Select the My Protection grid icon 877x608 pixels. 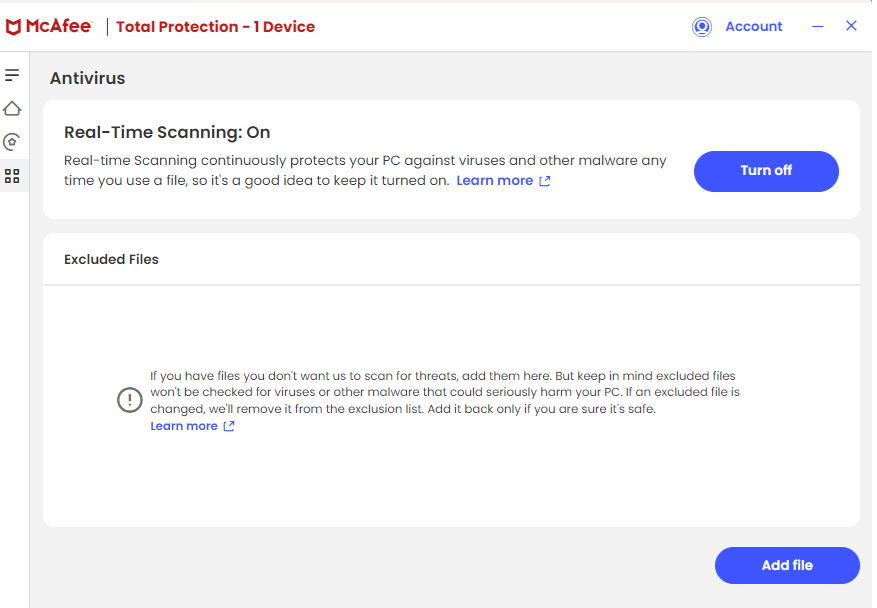pyautogui.click(x=12, y=176)
